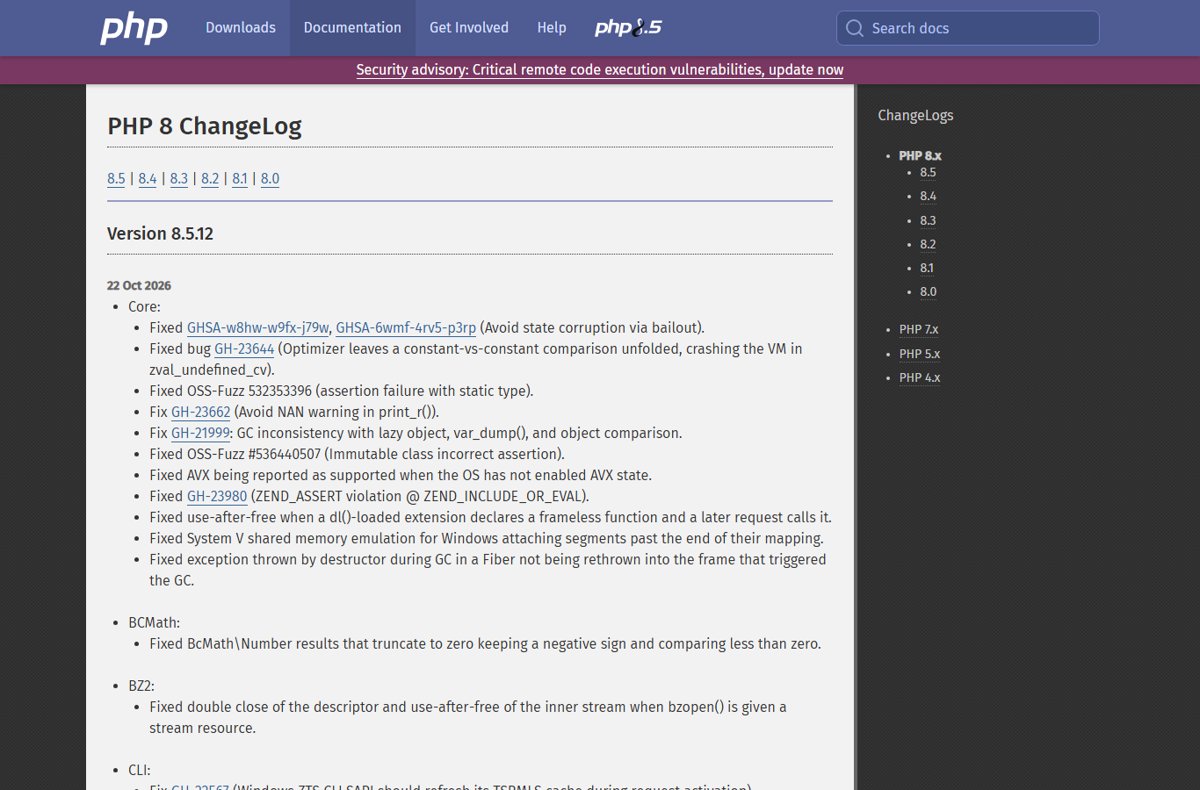Click the 22 Oct 2026 date
The height and width of the screenshot is (790, 1200).
point(139,286)
